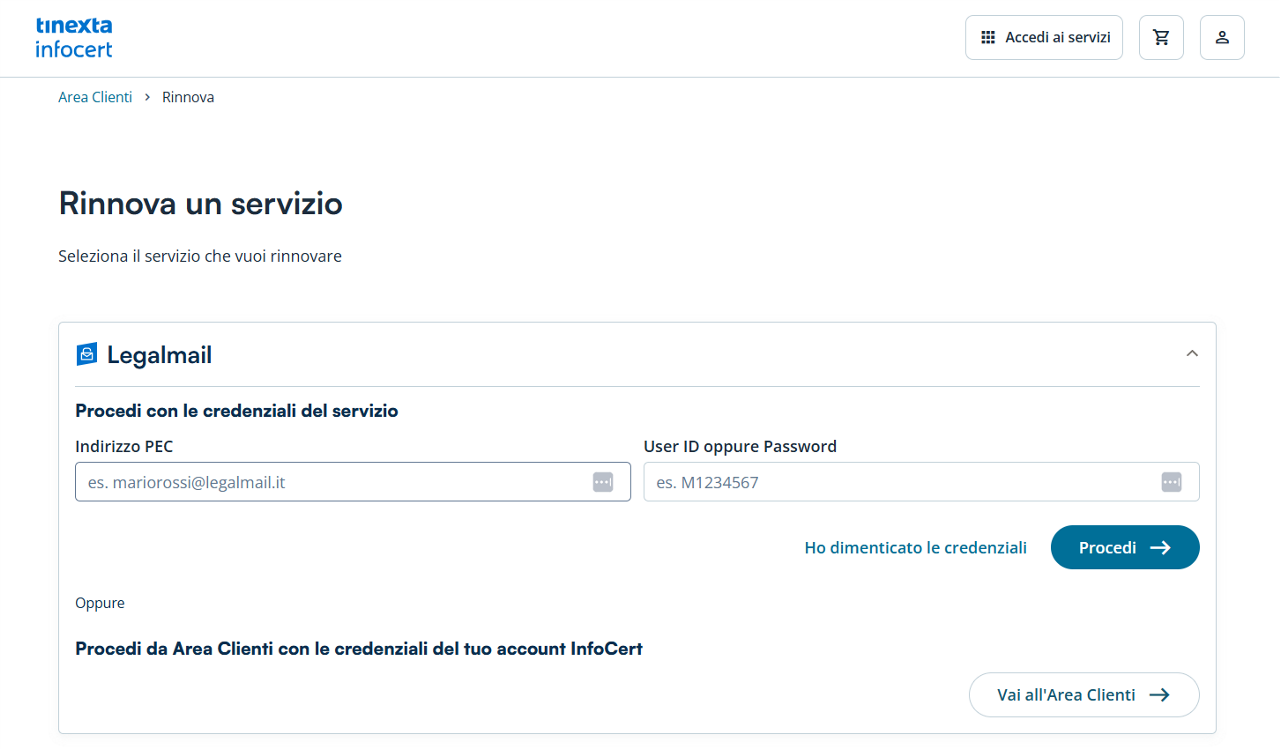Image resolution: width=1280 pixels, height=749 pixels.
Task: Click the Rinnova breadcrumb item
Action: [x=188, y=97]
